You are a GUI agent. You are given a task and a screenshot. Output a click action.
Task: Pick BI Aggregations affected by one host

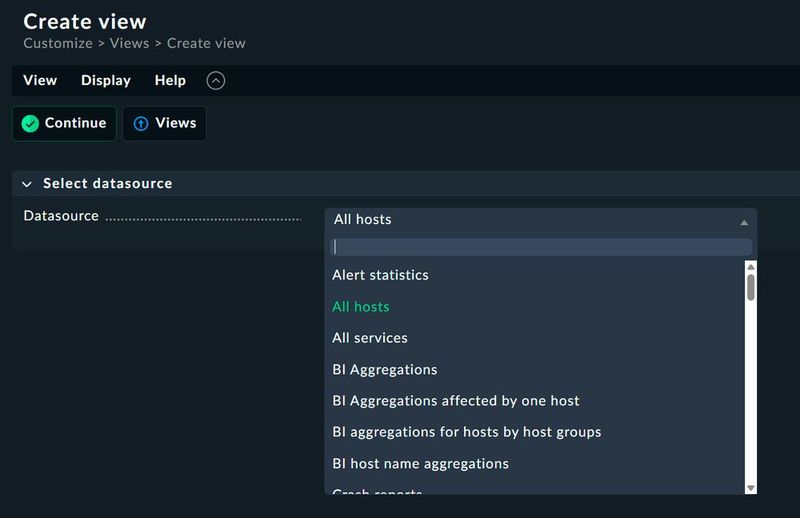click(x=456, y=401)
